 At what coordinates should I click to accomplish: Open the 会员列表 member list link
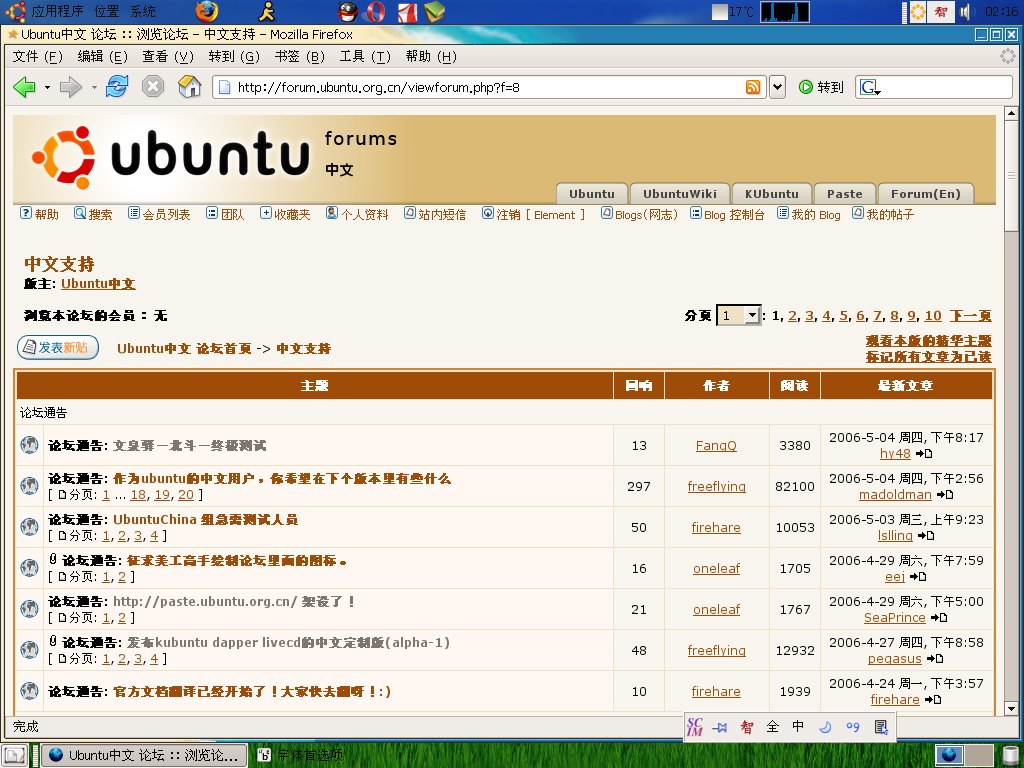[x=159, y=214]
